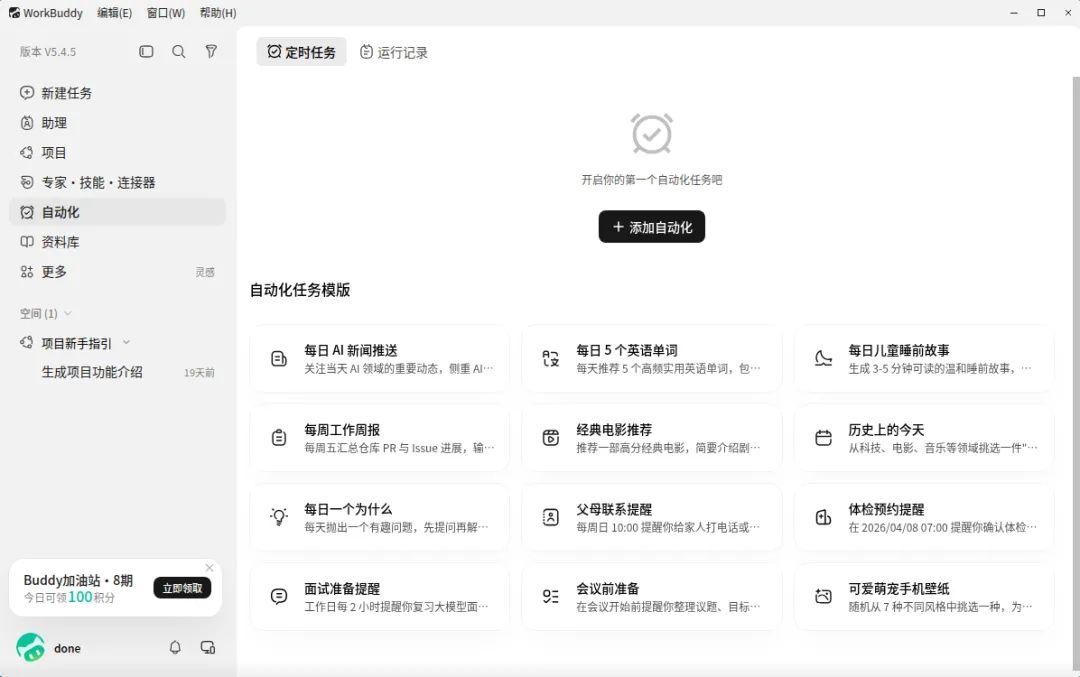Click the 新建任务 plus icon
This screenshot has width=1080, height=677.
pyautogui.click(x=27, y=92)
